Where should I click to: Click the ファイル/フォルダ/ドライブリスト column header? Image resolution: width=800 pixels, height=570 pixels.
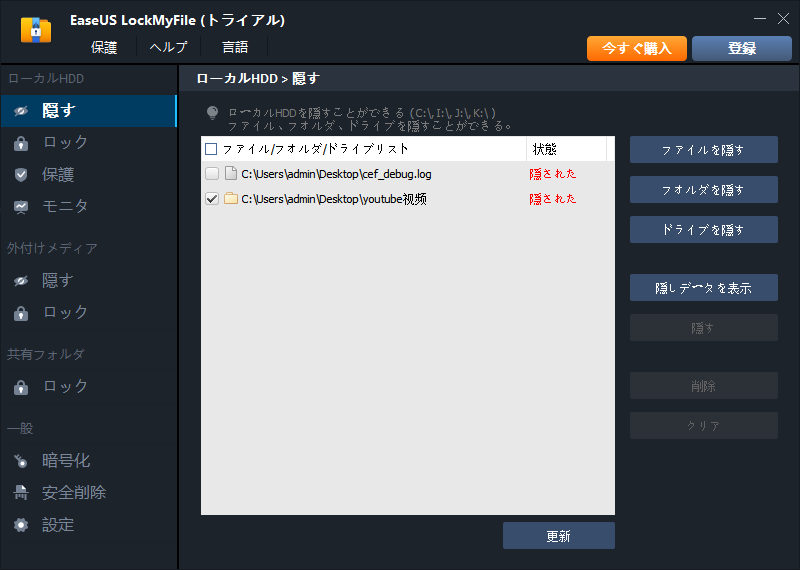315,149
